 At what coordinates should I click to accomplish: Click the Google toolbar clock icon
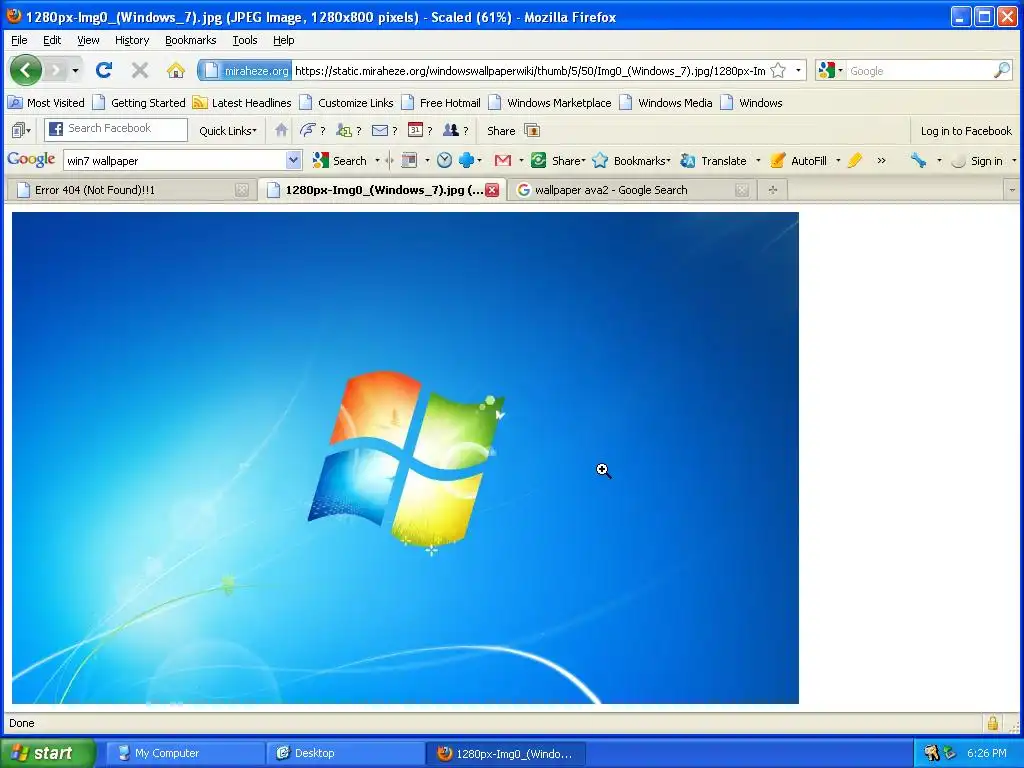point(444,160)
